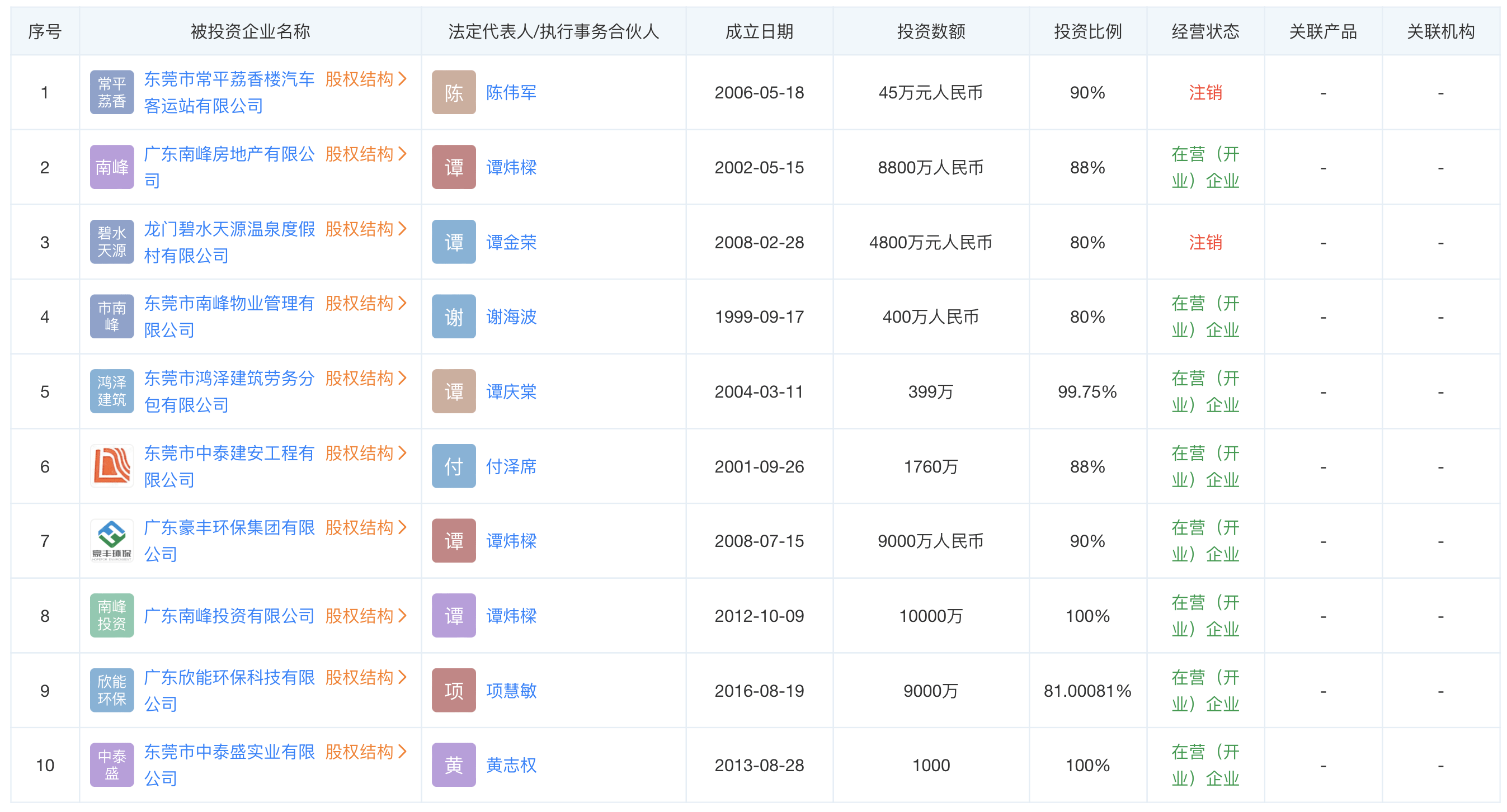Click the 碧水天源 company logo icon
Screen dimensions: 1507x812
tap(112, 242)
